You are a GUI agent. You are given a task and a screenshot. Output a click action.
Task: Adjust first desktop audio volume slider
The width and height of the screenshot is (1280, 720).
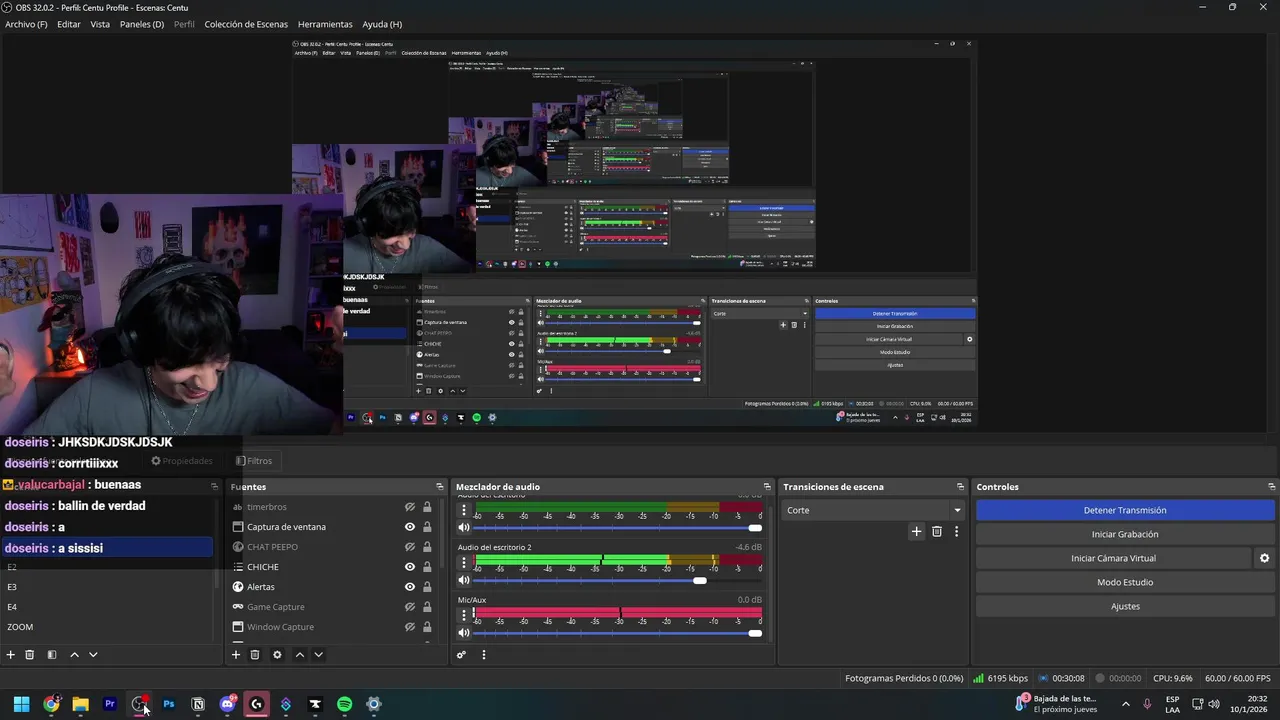click(x=617, y=528)
